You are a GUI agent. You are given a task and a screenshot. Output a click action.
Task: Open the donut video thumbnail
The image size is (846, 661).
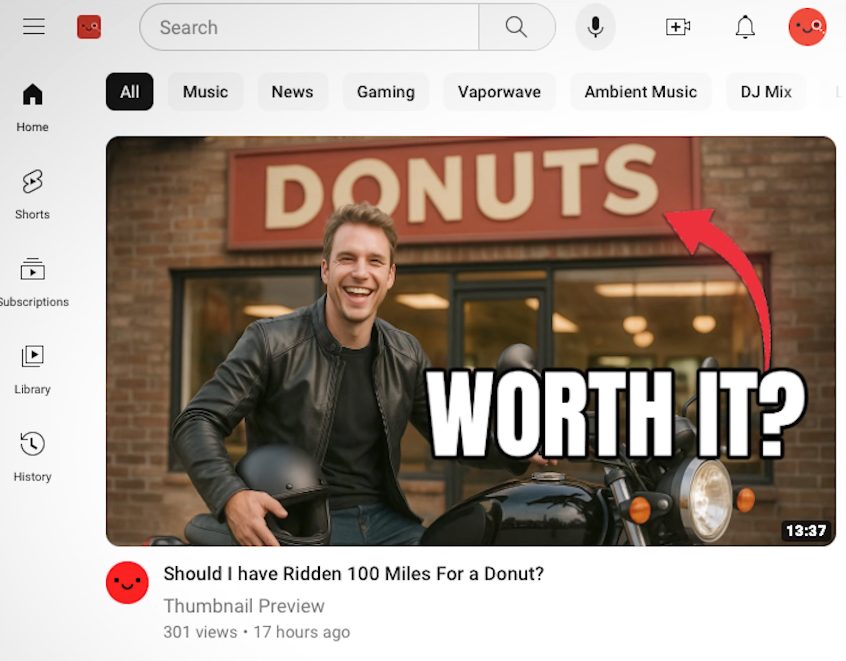tap(470, 340)
